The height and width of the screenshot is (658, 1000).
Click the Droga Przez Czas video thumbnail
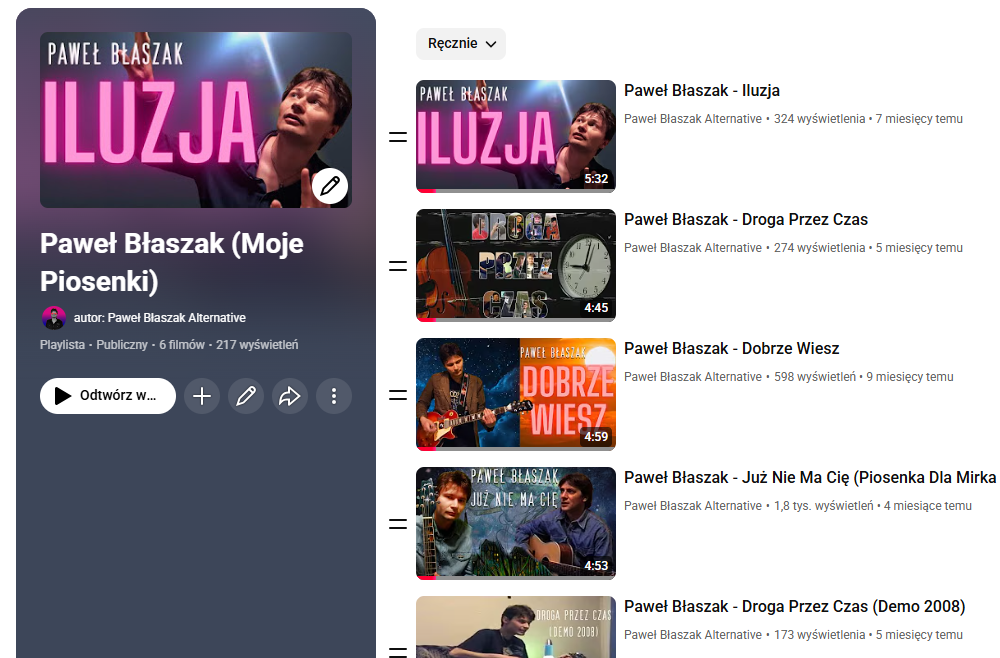[x=515, y=265]
